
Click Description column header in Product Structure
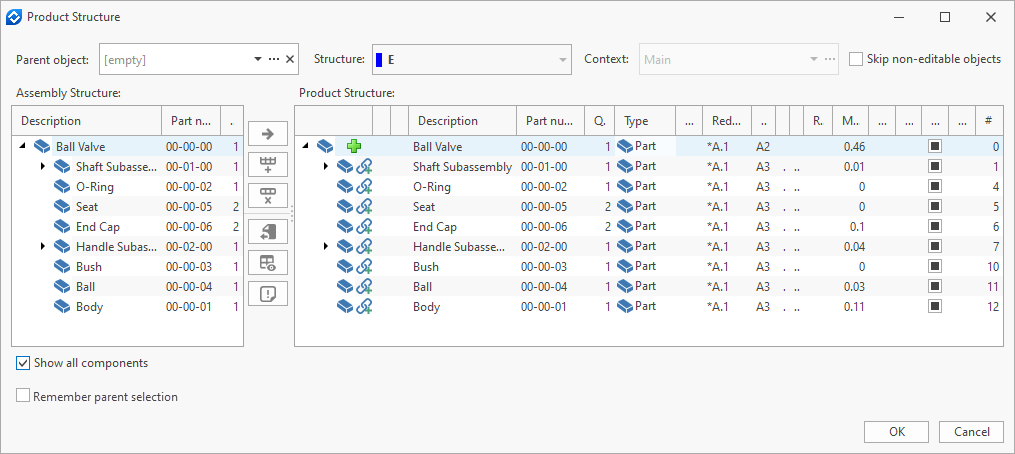pyautogui.click(x=462, y=121)
